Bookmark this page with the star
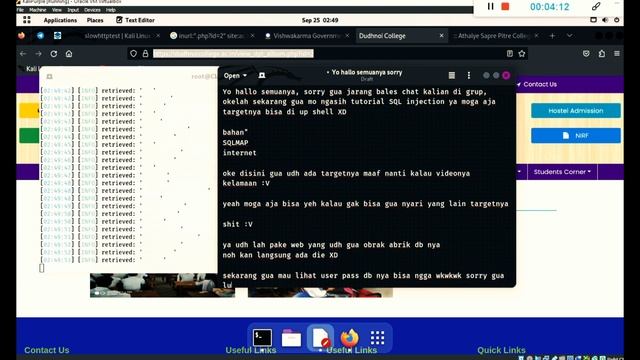The image size is (640, 360). click(x=522, y=53)
